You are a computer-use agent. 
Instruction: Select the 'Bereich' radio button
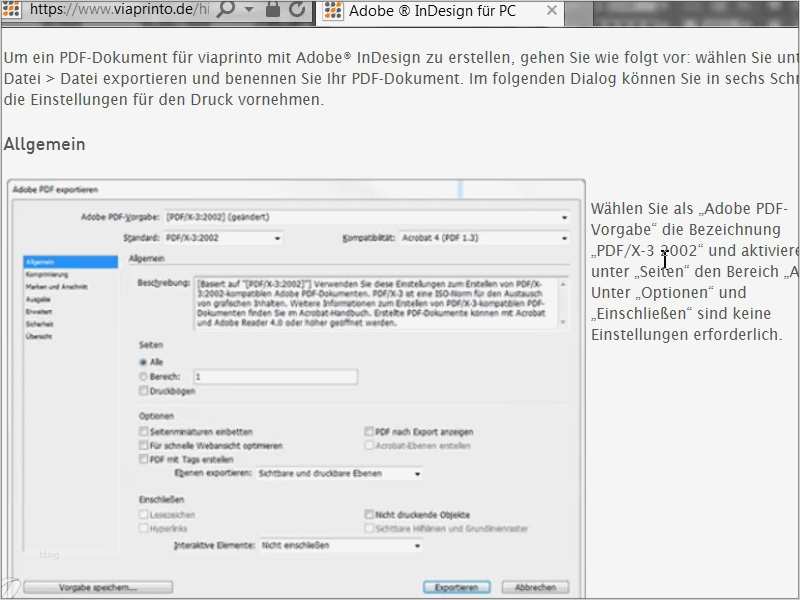pos(143,377)
